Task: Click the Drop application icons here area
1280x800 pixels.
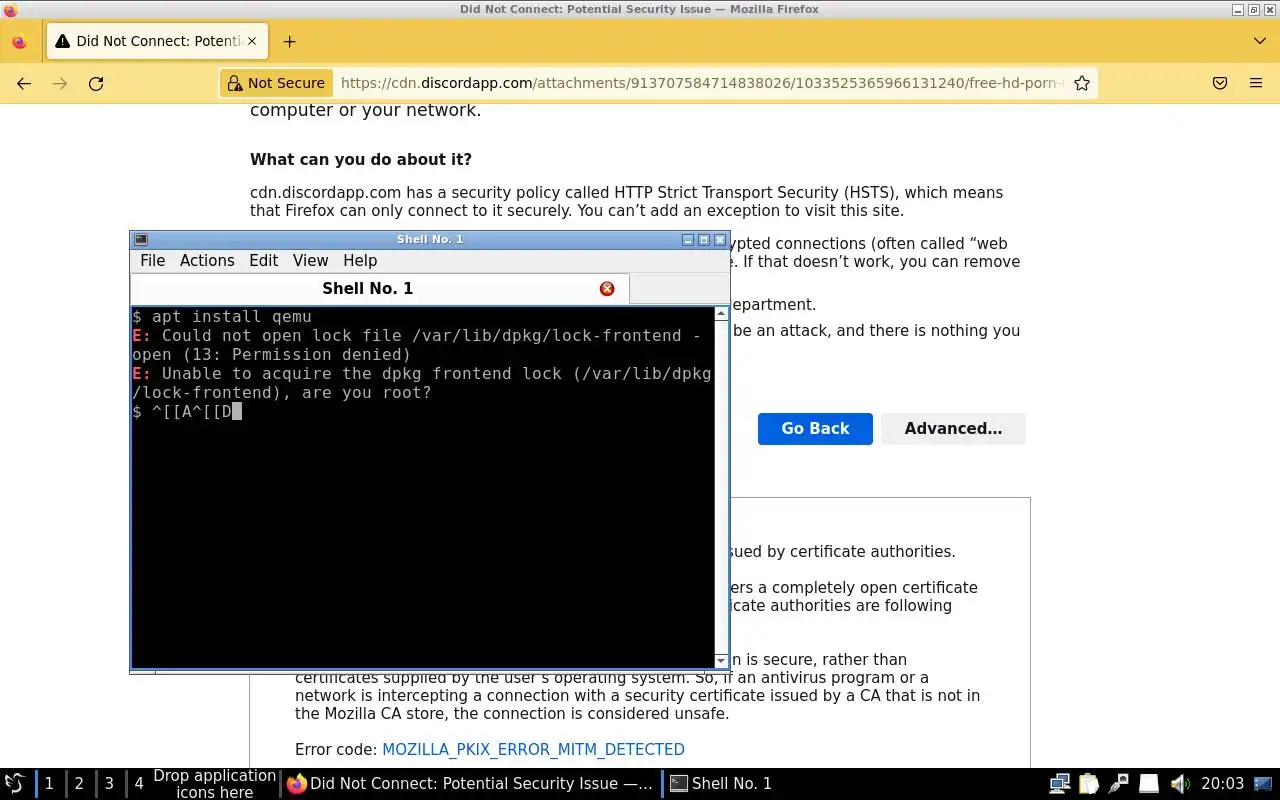Action: tap(215, 783)
